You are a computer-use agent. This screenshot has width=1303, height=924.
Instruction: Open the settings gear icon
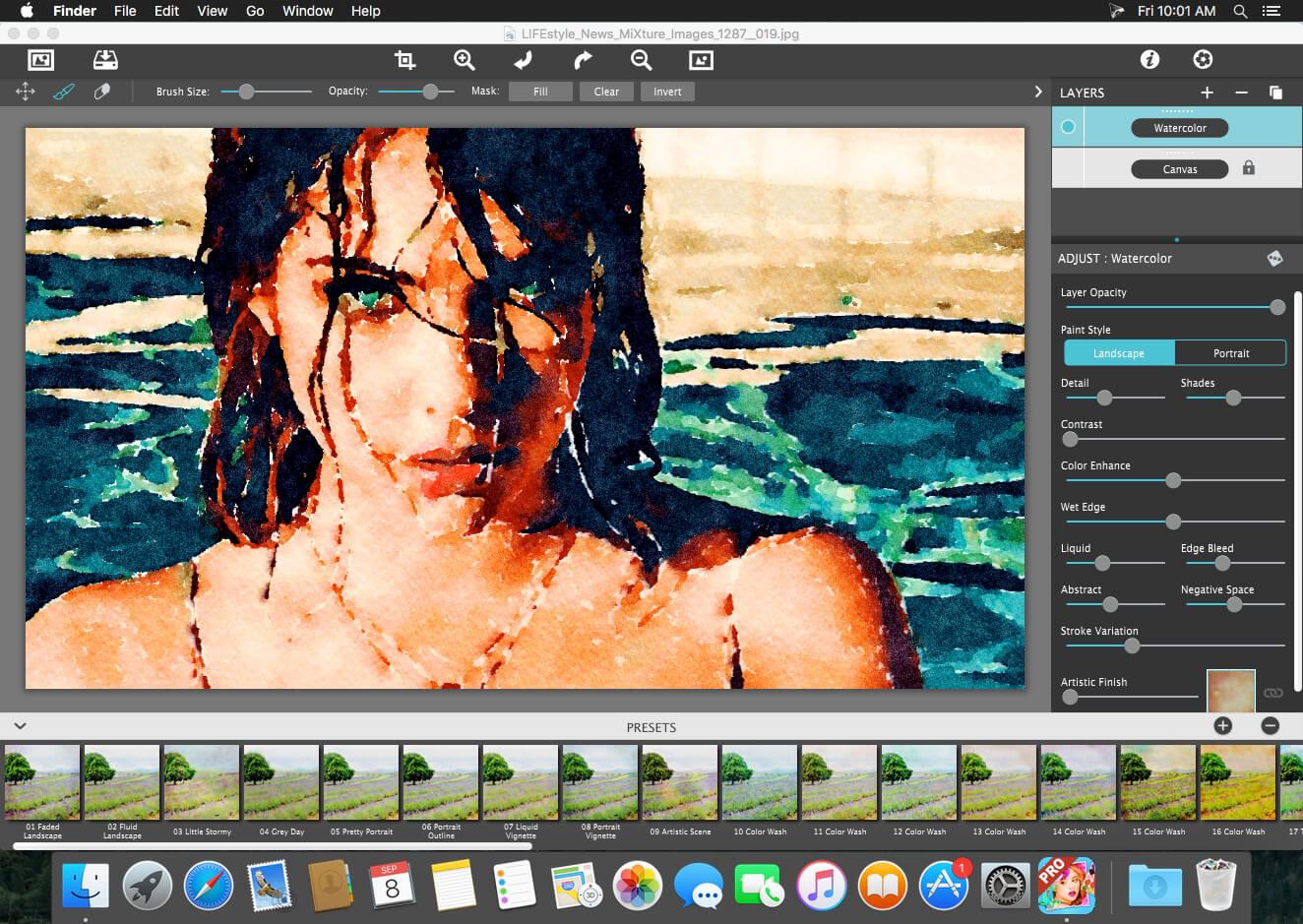pos(1203,59)
